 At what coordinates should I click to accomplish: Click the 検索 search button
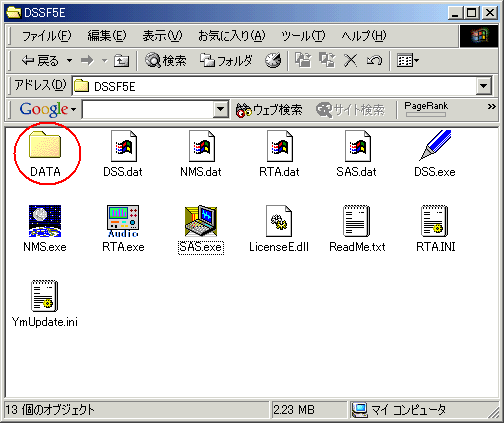(166, 61)
